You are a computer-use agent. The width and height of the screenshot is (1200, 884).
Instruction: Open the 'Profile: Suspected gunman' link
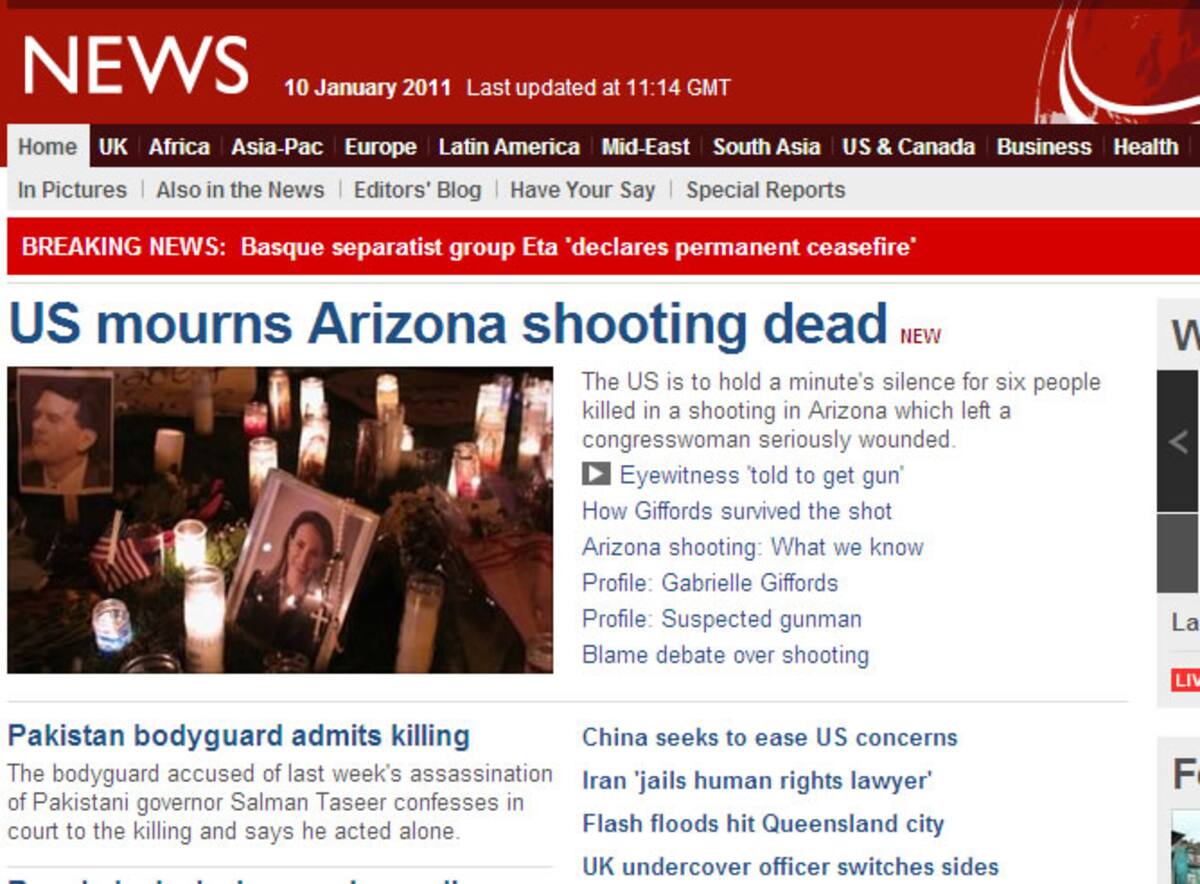[721, 619]
